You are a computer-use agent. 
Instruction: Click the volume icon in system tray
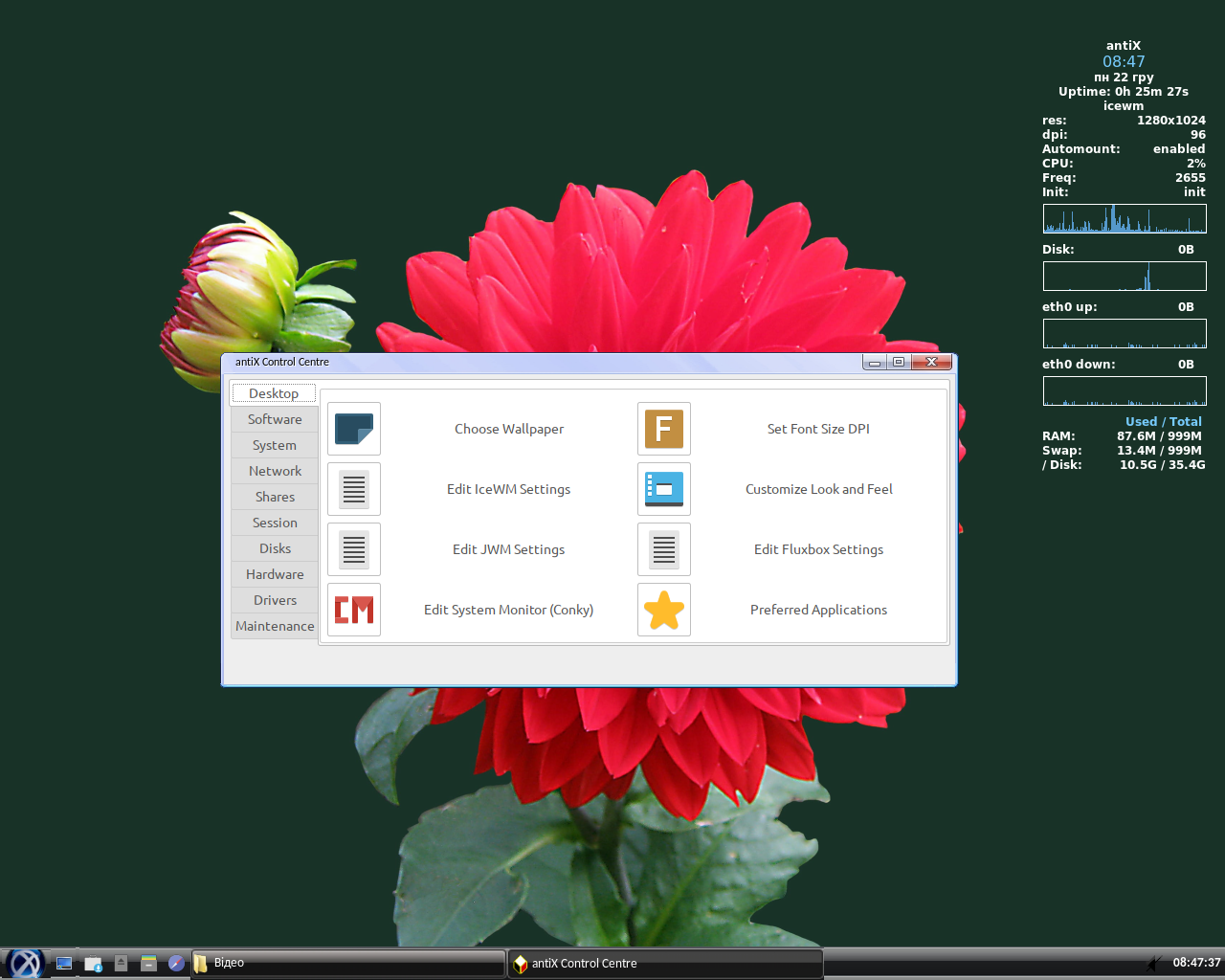pos(1155,963)
